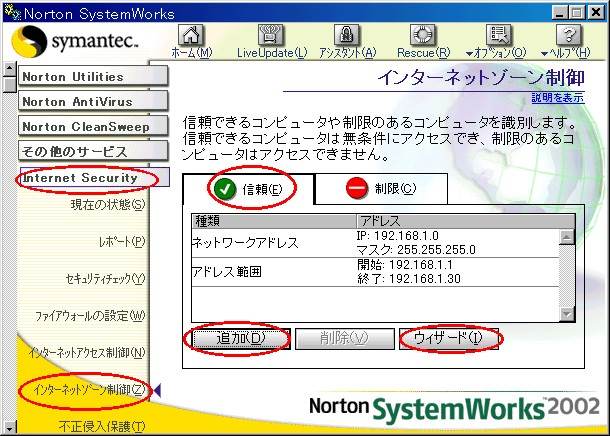Close the Norton SystemWorks window

pyautogui.click(x=596, y=13)
